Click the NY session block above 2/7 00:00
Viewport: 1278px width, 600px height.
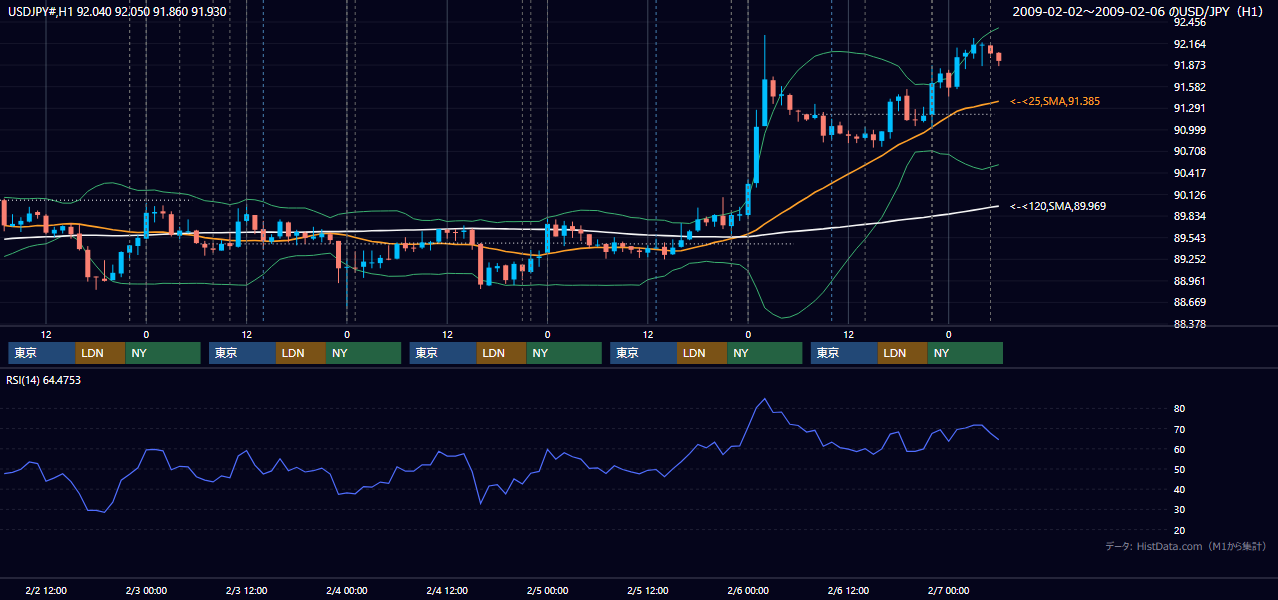965,353
